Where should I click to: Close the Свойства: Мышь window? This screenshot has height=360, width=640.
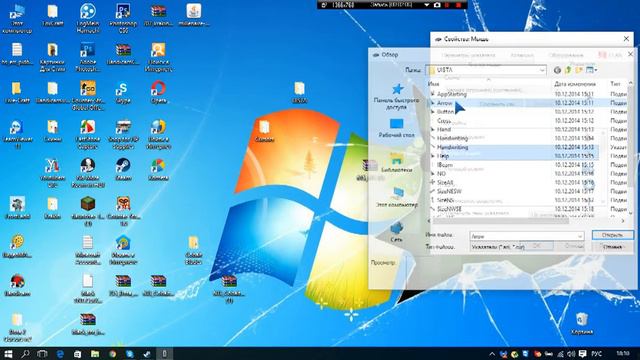tap(626, 39)
